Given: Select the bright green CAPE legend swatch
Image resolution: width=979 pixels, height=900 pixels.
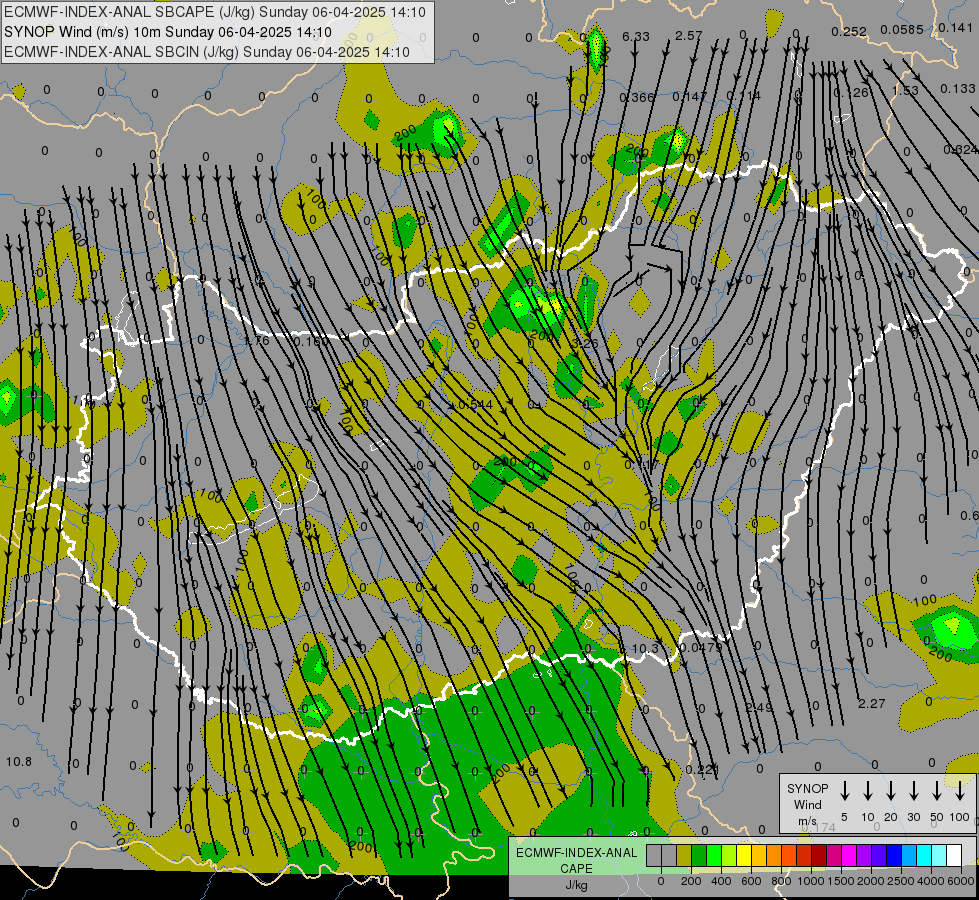Looking at the screenshot, I should click(714, 856).
